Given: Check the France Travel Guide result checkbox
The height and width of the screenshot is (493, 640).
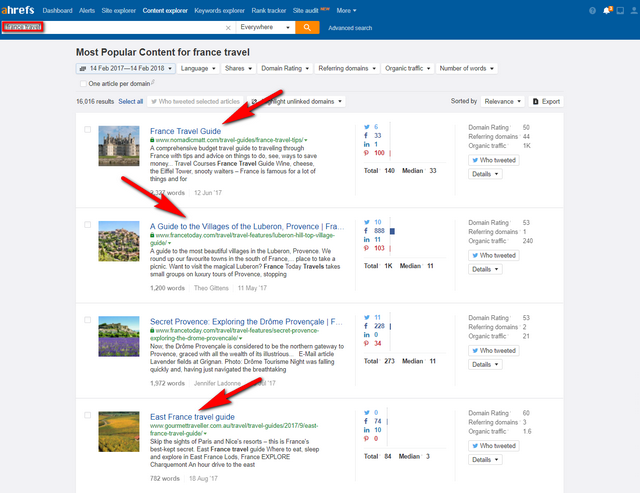Looking at the screenshot, I should [x=88, y=129].
